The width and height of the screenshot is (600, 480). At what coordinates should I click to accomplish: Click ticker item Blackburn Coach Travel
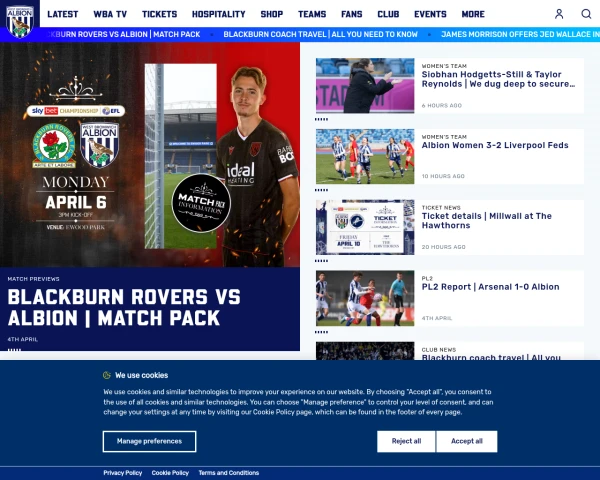tap(321, 34)
